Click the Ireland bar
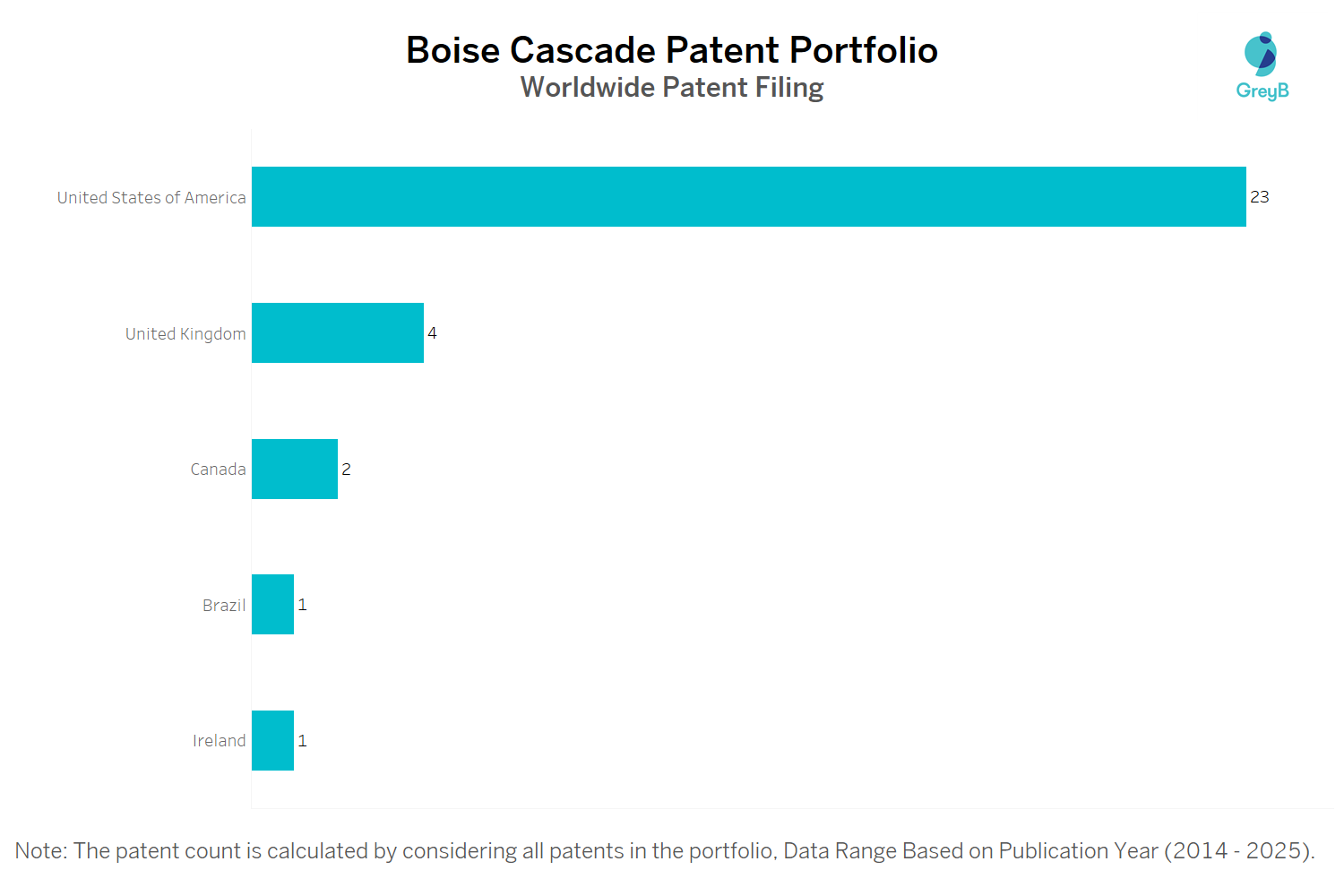 pyautogui.click(x=272, y=741)
